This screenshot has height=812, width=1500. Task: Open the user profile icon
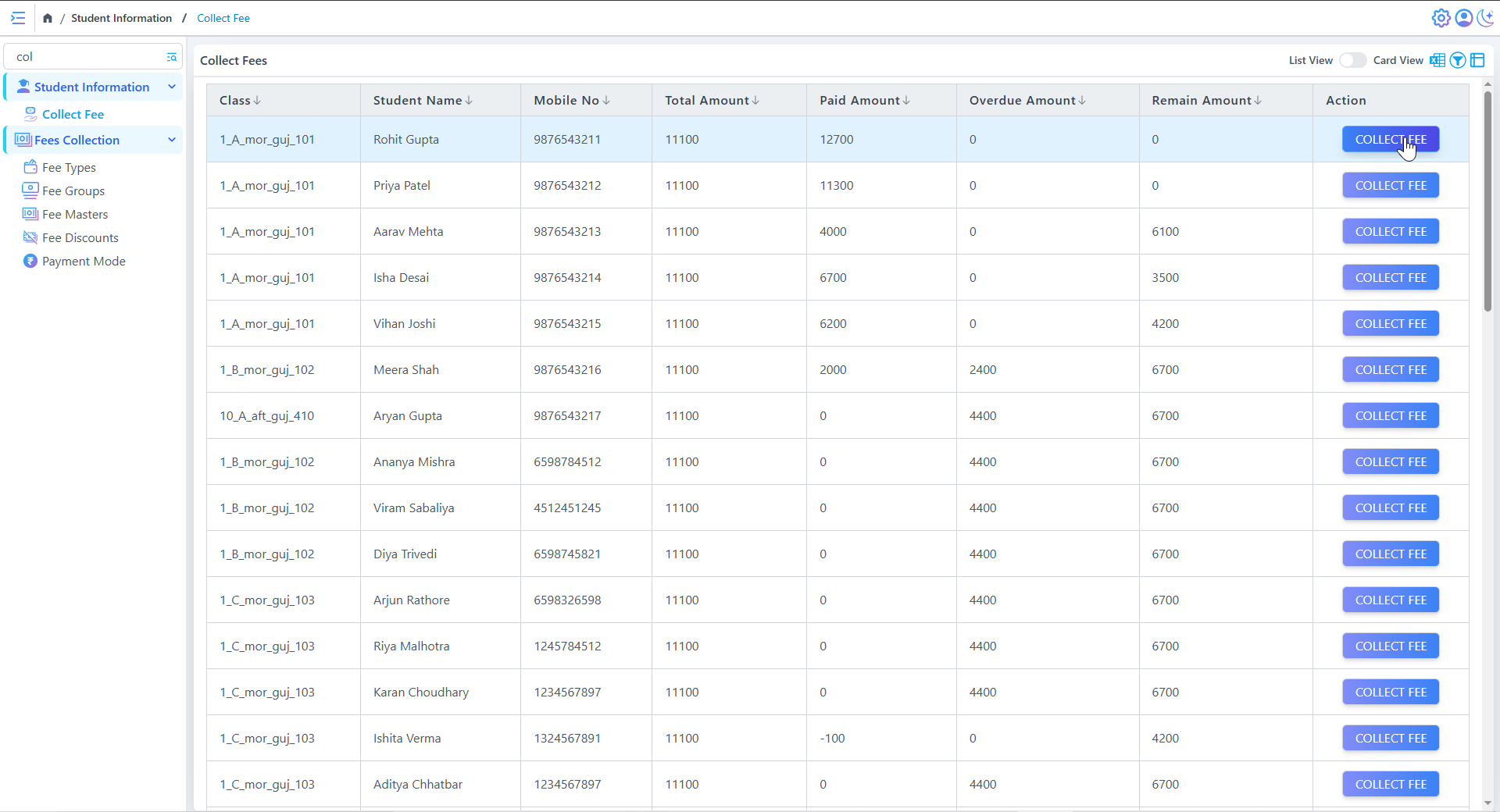tap(1463, 18)
